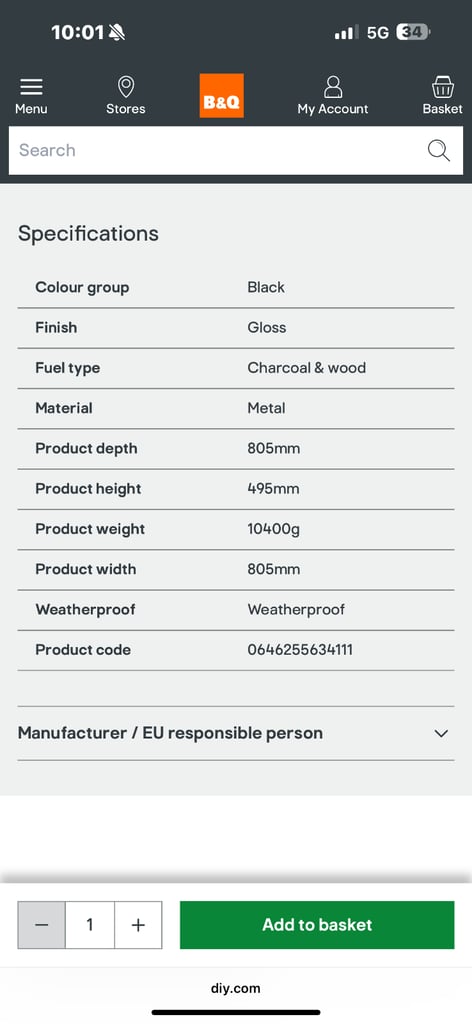Select the quantity number field
This screenshot has height=1024, width=472.
pyautogui.click(x=89, y=925)
